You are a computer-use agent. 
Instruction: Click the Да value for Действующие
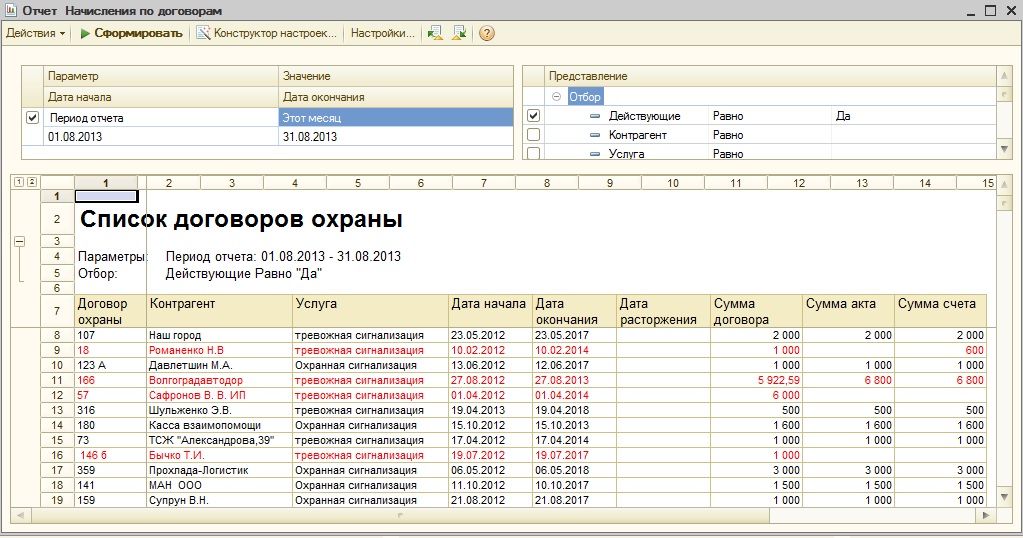tap(913, 116)
